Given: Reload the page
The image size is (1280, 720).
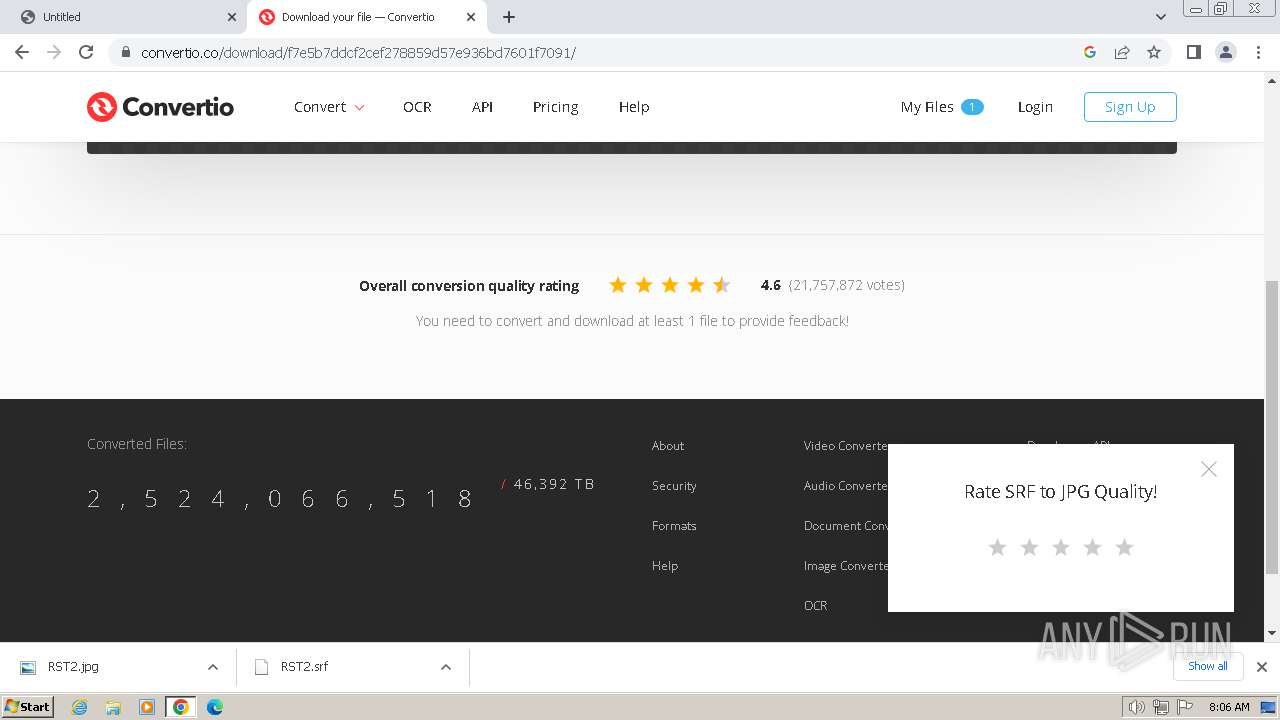Looking at the screenshot, I should (86, 52).
